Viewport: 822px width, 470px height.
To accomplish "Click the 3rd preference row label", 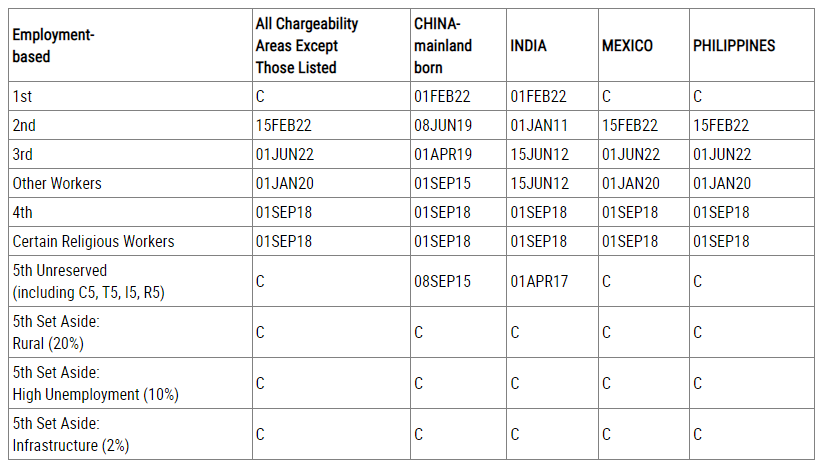I will click(x=23, y=155).
